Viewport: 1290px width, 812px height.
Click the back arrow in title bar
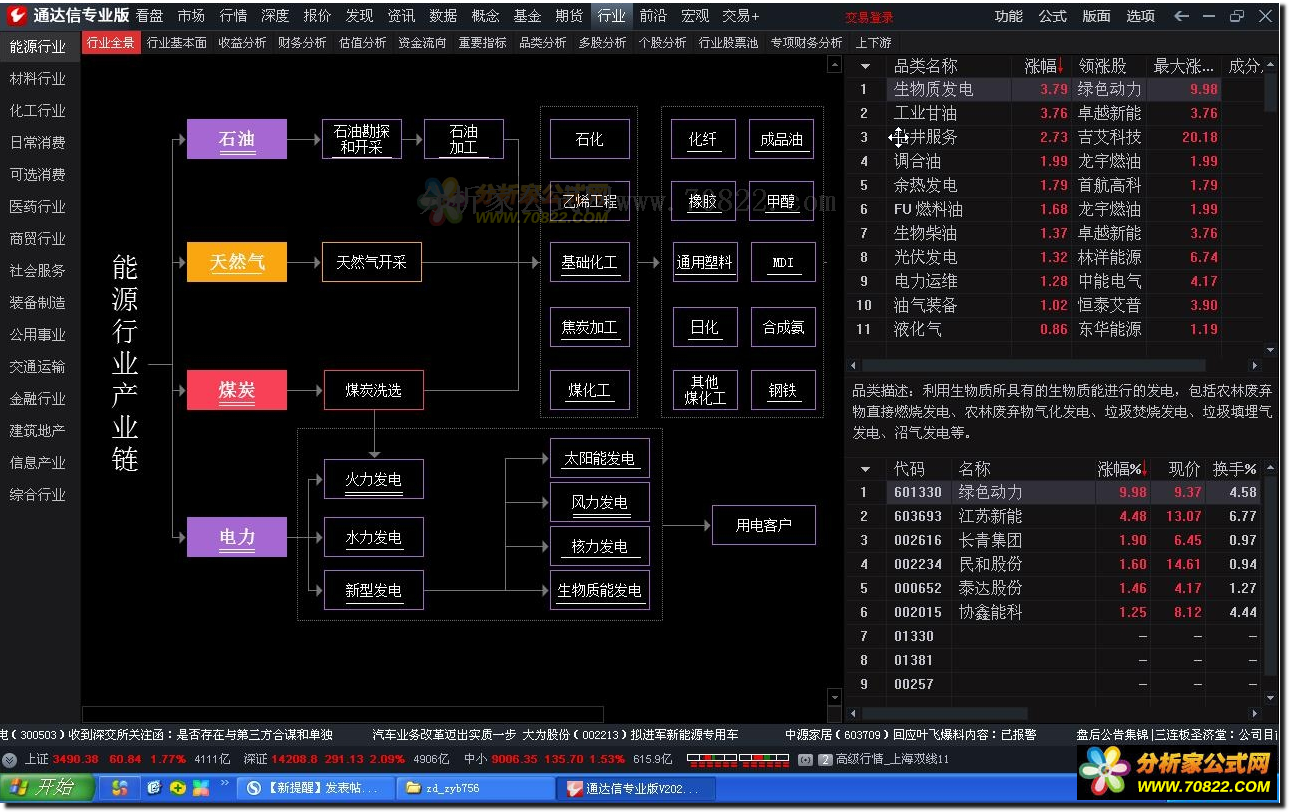(x=1182, y=16)
